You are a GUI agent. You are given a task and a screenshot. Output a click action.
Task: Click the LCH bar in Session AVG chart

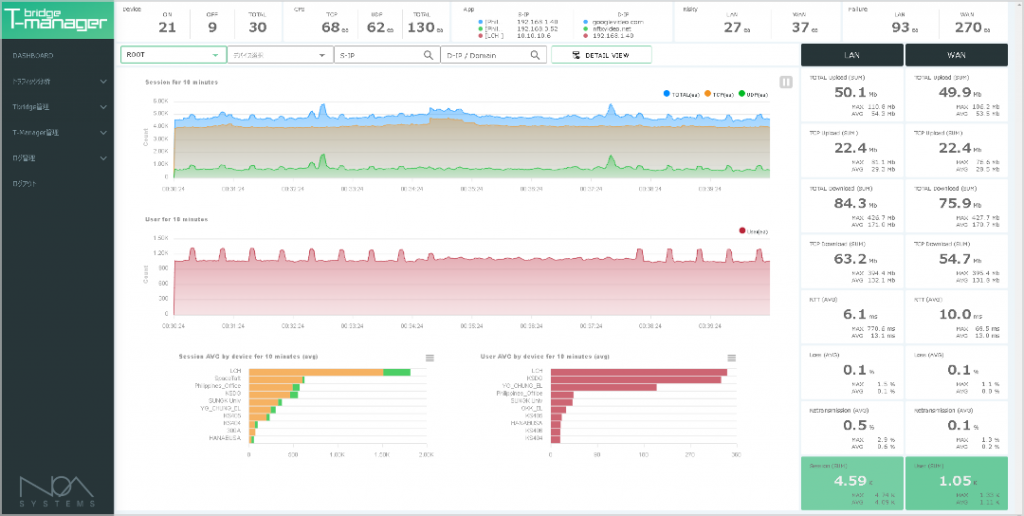pyautogui.click(x=330, y=372)
